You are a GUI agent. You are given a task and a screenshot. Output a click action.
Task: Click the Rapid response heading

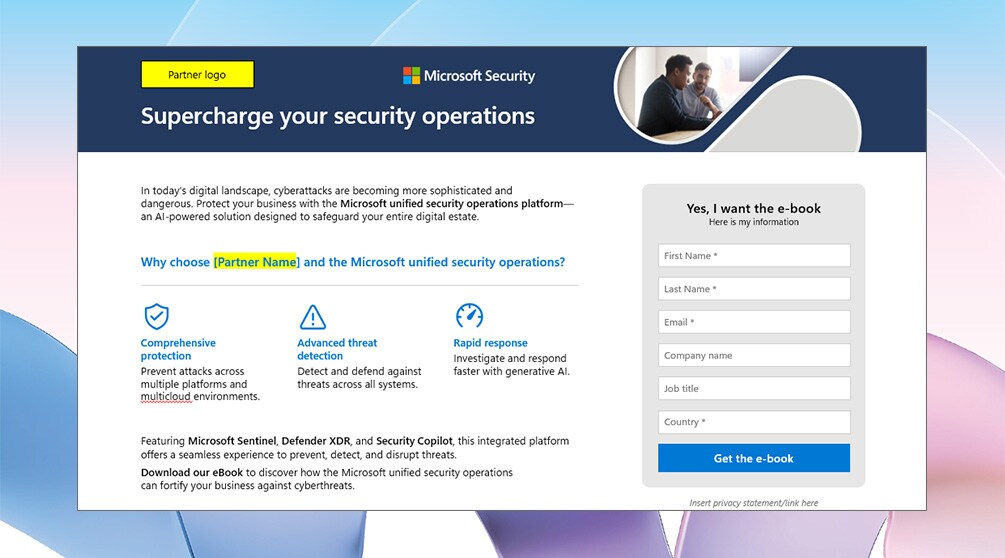point(490,343)
